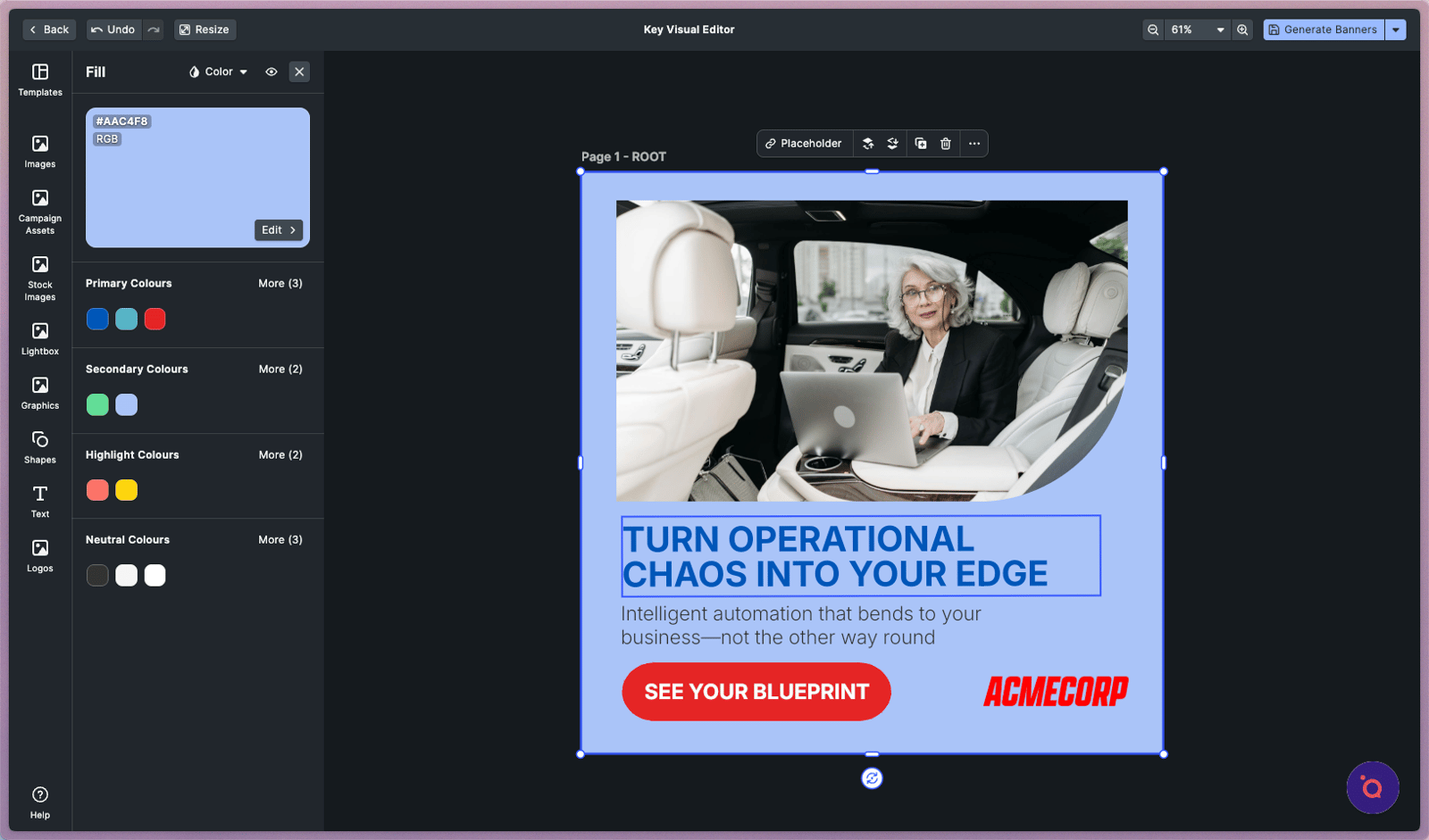The width and height of the screenshot is (1429, 840).
Task: Click the duplicate element icon
Action: 921,144
